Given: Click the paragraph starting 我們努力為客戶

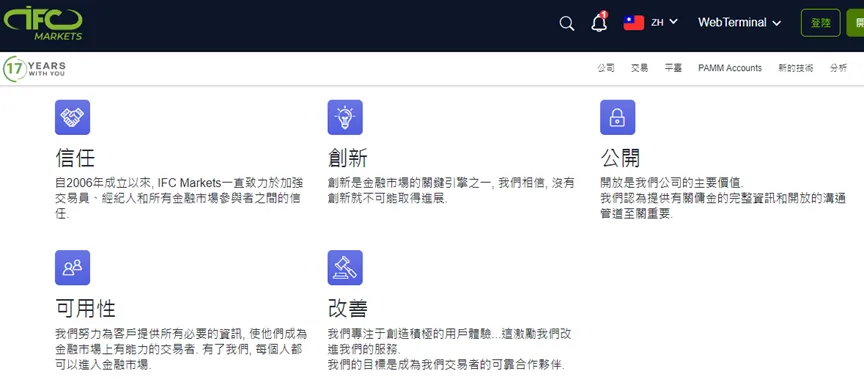Looking at the screenshot, I should [181, 349].
